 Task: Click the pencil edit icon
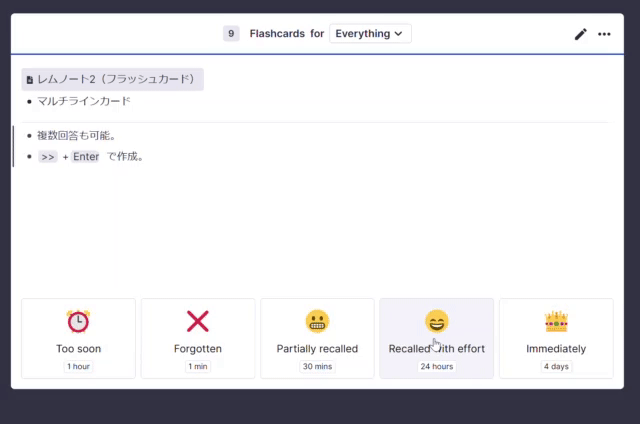pos(581,34)
